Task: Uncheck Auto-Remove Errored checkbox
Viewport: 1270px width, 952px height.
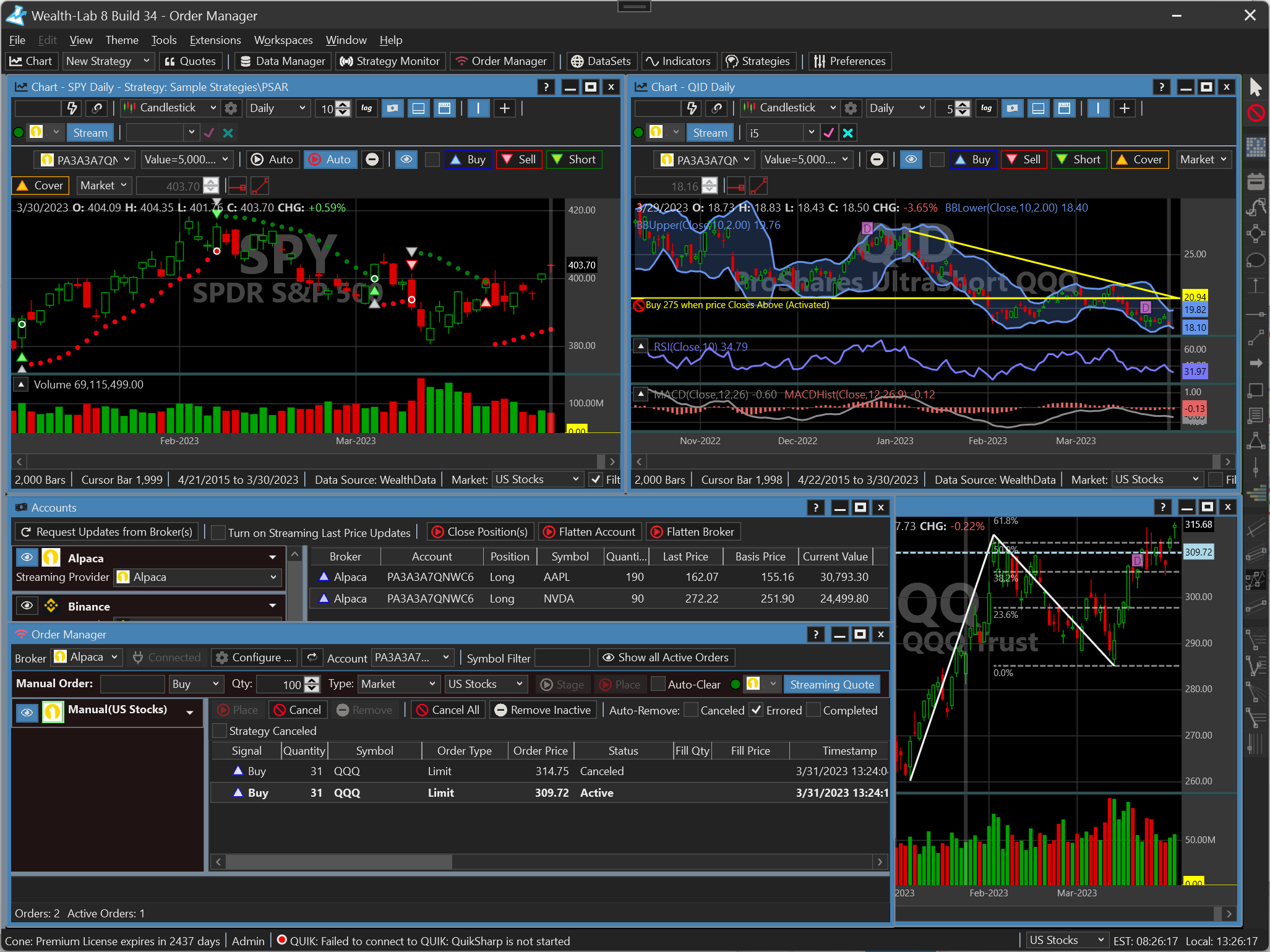Action: (x=756, y=710)
